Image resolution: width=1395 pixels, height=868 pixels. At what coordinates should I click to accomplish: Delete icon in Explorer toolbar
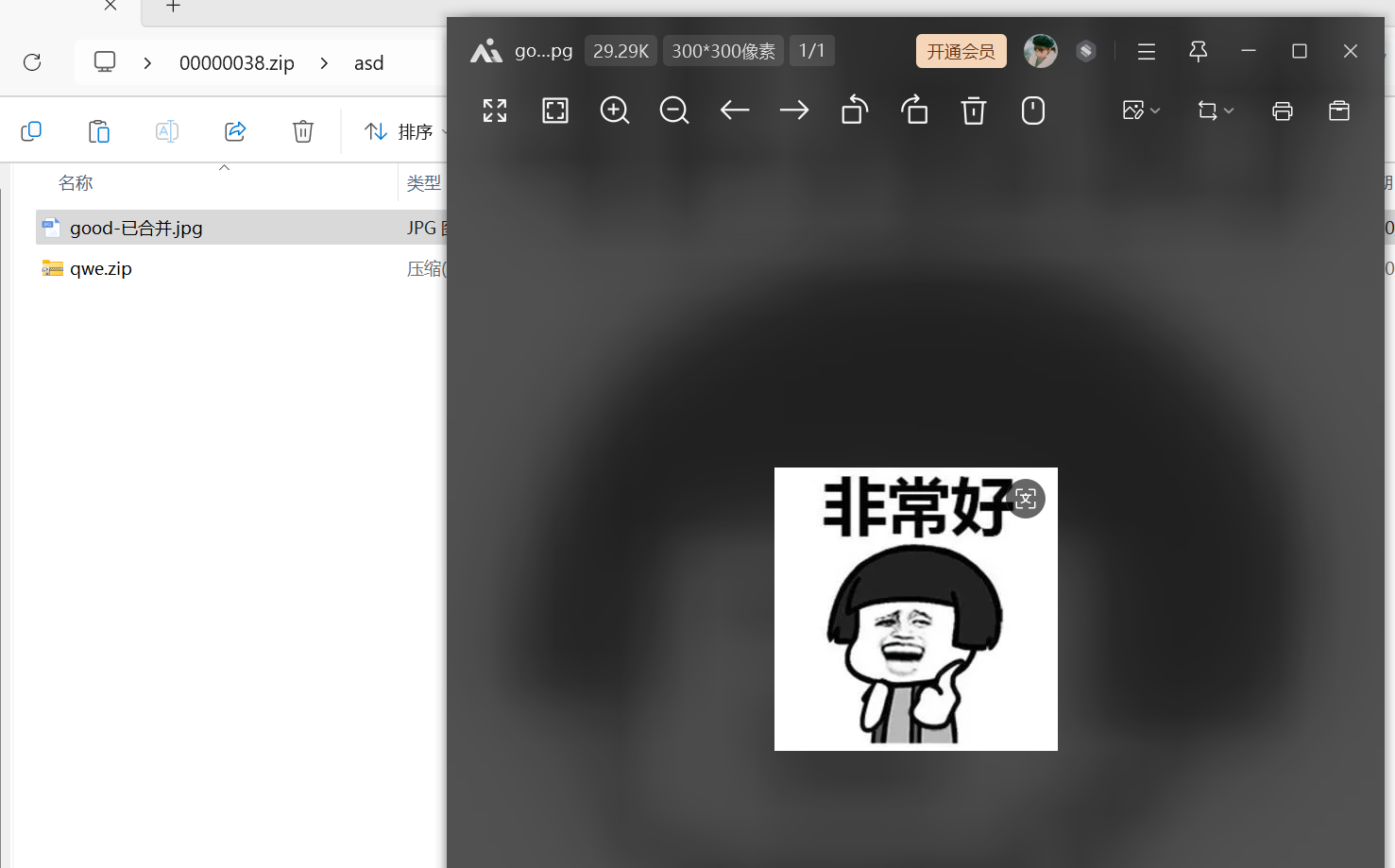coord(303,131)
